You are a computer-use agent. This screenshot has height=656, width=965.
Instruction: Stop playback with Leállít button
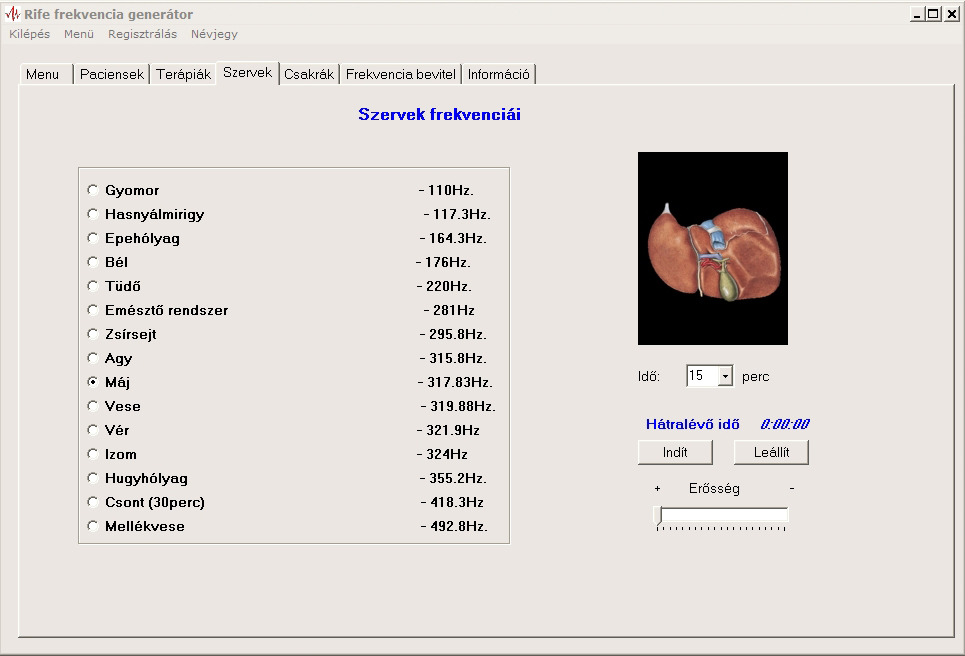click(x=771, y=452)
